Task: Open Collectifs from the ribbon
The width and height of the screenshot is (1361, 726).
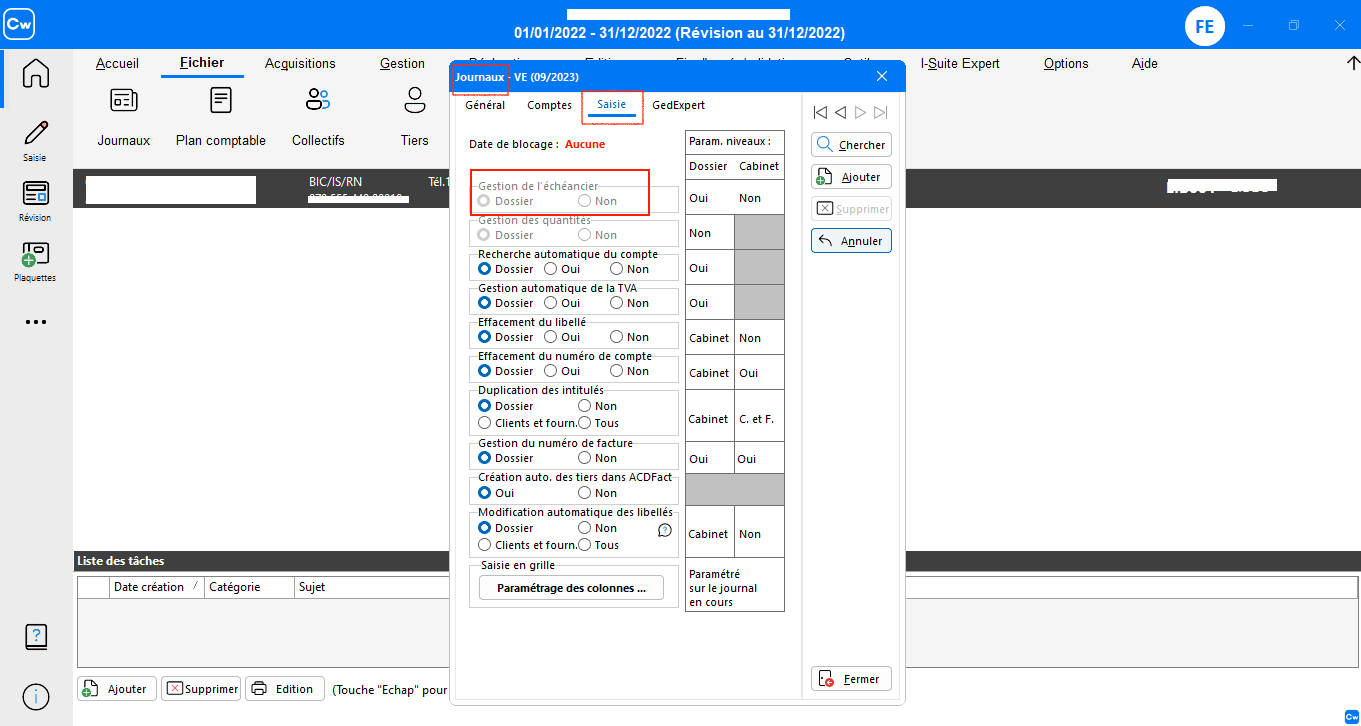Action: (x=318, y=118)
